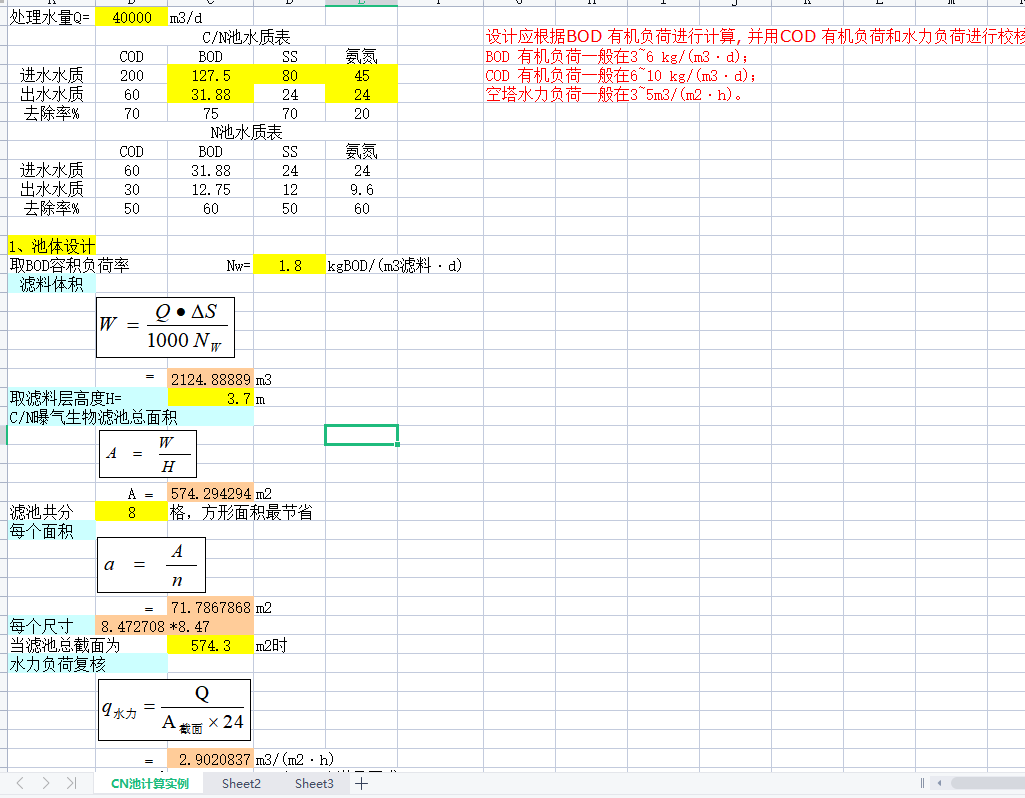Image resolution: width=1025 pixels, height=798 pixels.
Task: Select the 取BOD容积负荷率 label cell
Action: click(x=69, y=265)
